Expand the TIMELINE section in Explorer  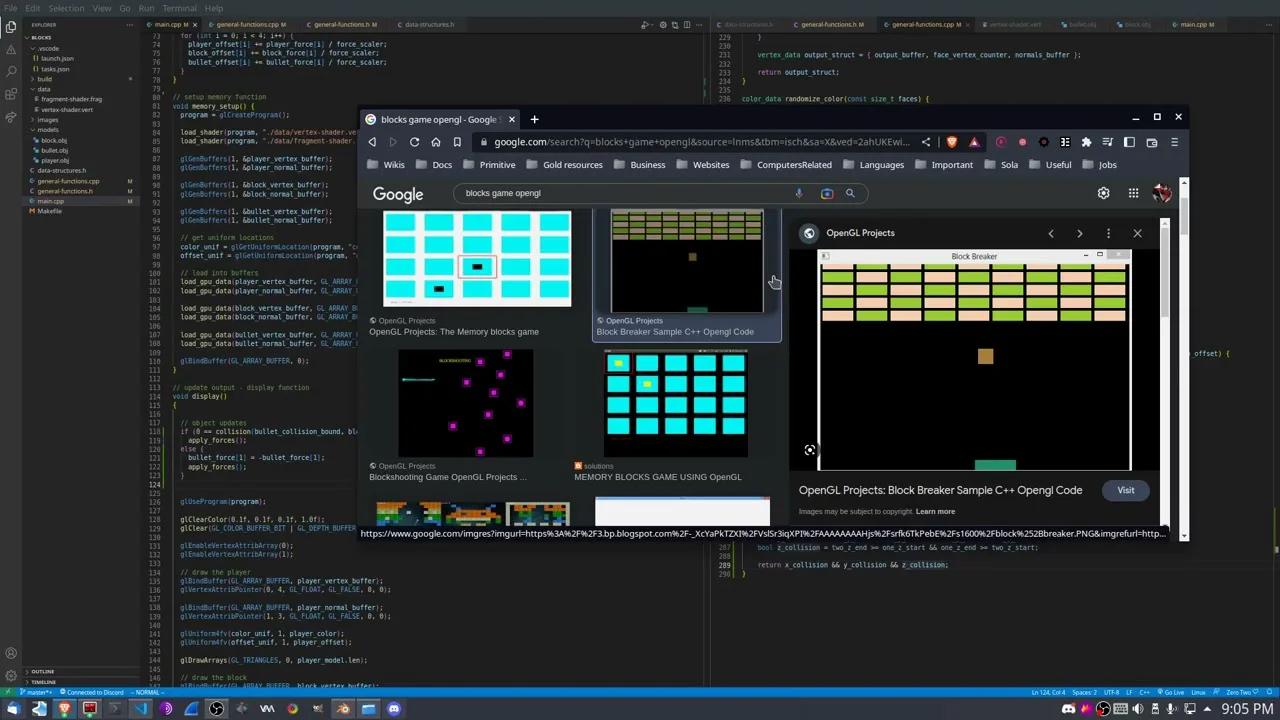[42, 683]
